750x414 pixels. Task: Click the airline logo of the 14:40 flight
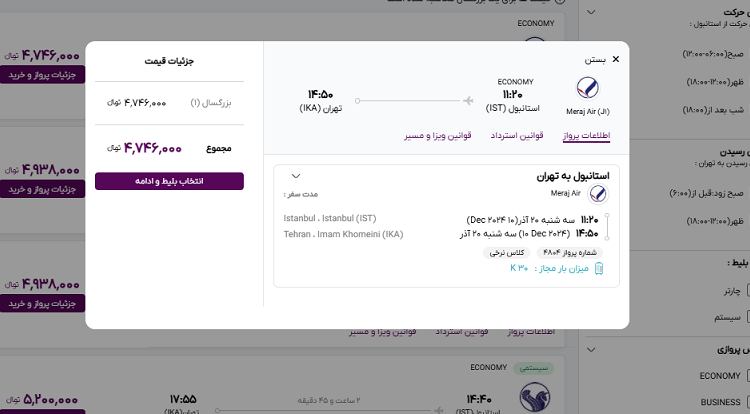click(534, 398)
